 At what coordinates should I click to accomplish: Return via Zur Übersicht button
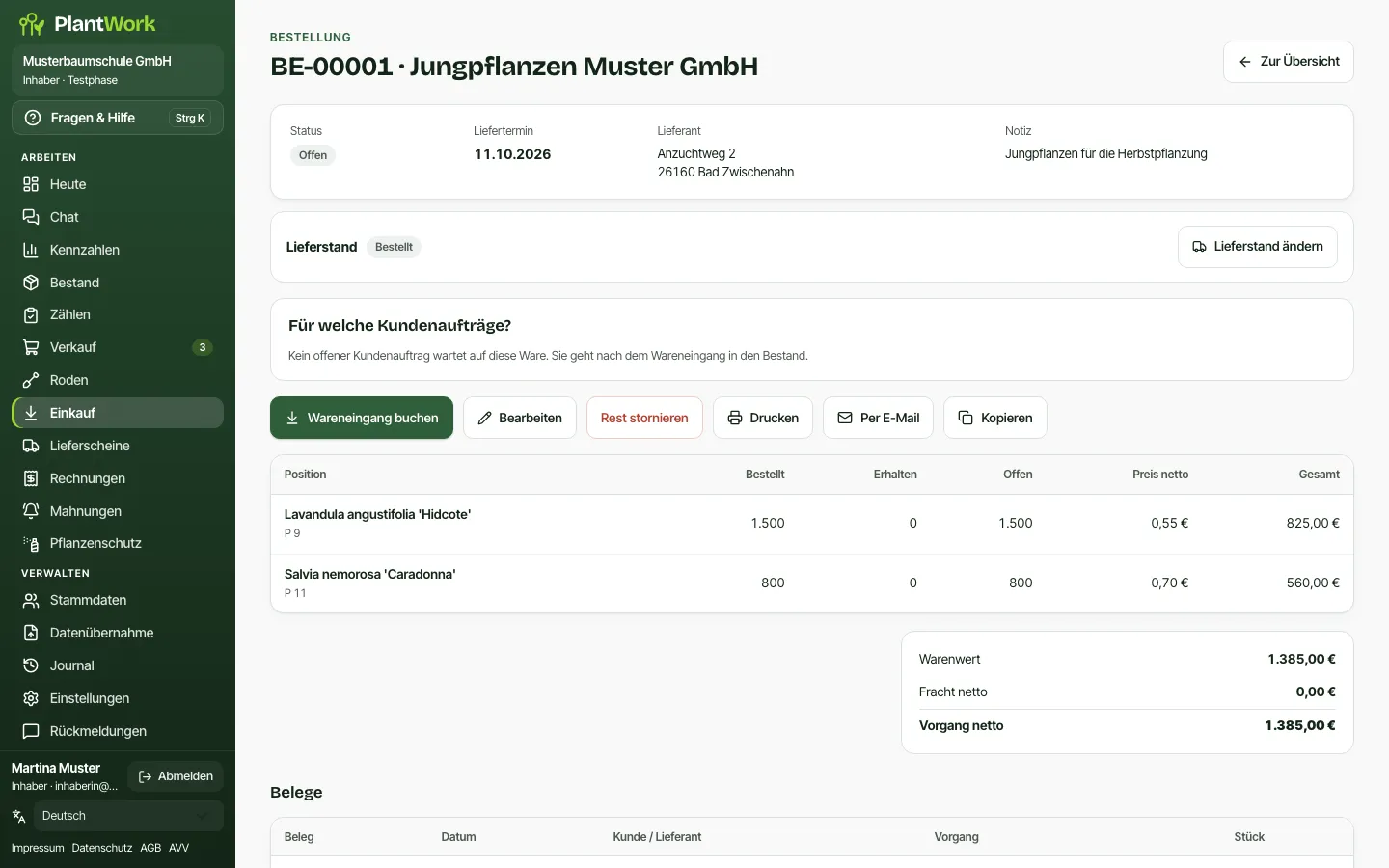[x=1289, y=62]
